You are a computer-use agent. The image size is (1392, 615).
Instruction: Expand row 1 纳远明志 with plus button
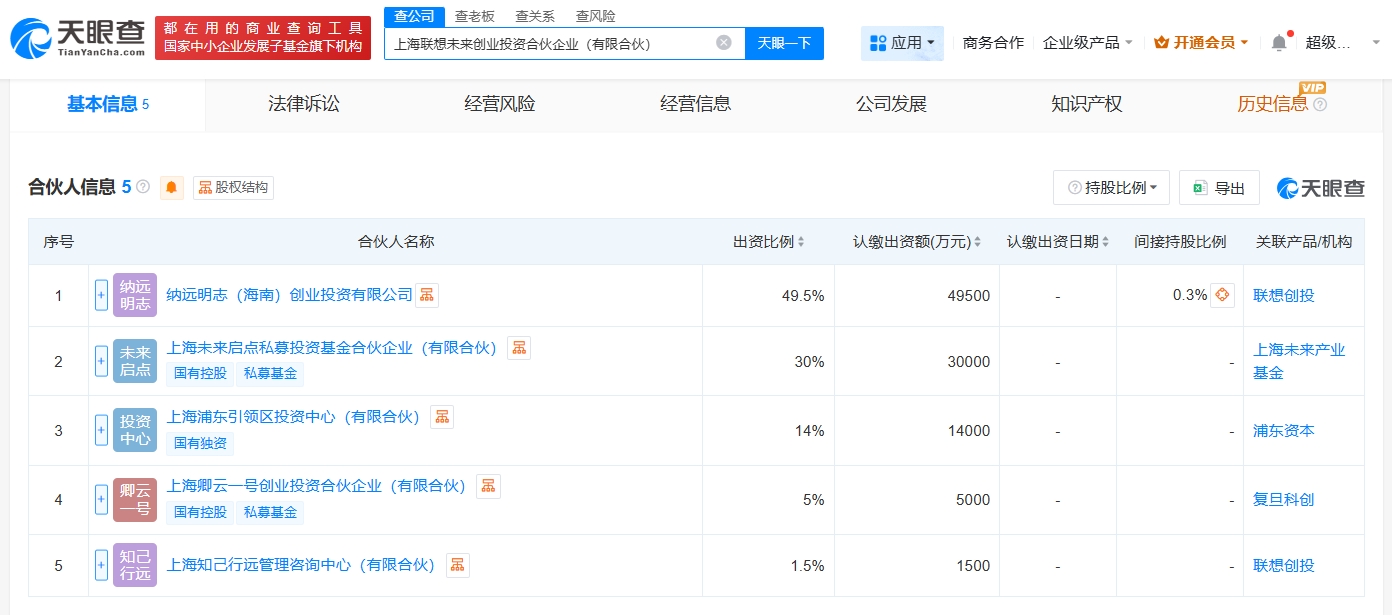coord(101,295)
